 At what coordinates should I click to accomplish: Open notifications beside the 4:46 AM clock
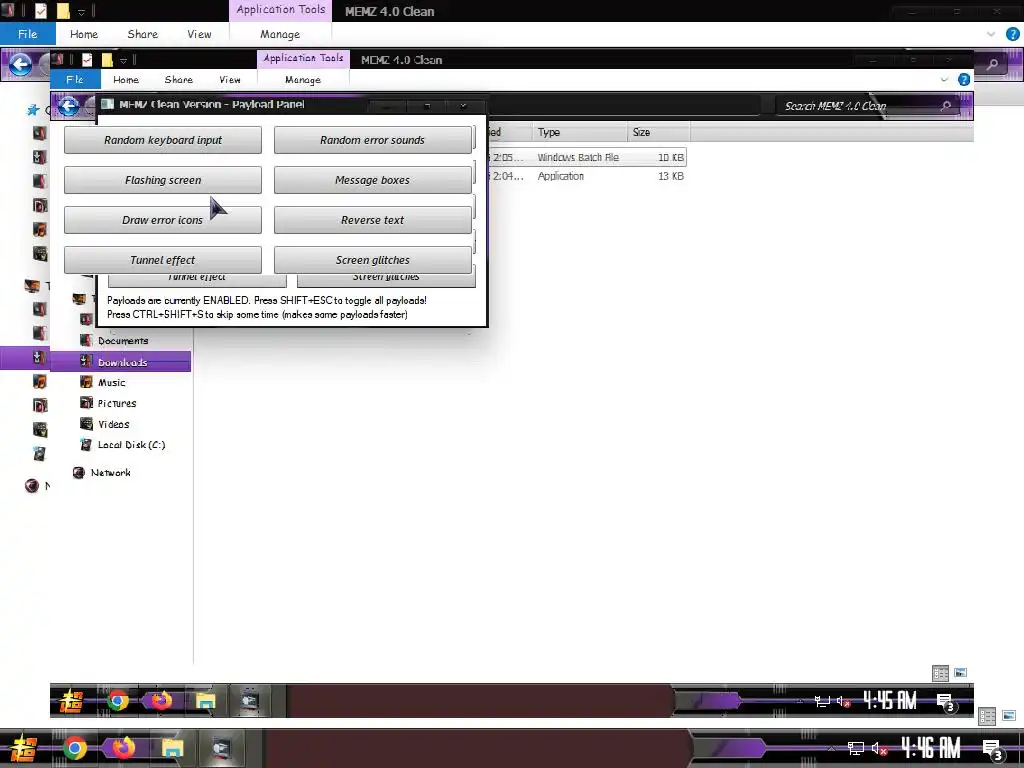993,750
